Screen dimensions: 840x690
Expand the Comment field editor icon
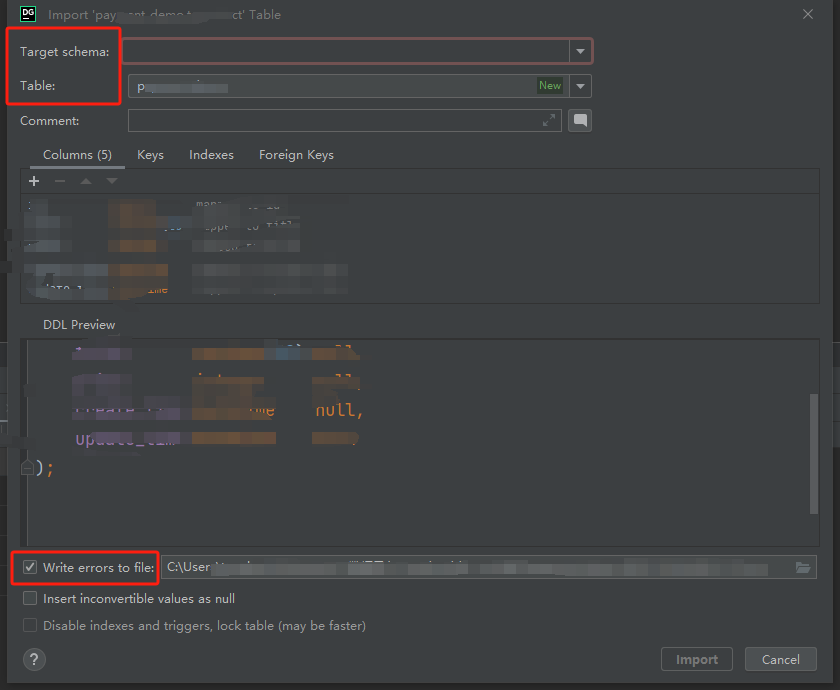coord(549,121)
